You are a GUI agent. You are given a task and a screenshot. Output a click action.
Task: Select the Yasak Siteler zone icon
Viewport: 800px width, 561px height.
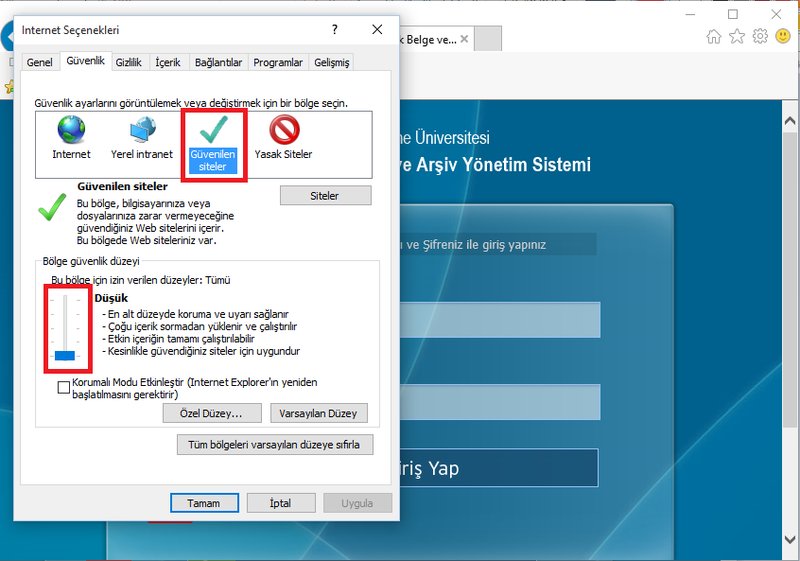pyautogui.click(x=283, y=130)
